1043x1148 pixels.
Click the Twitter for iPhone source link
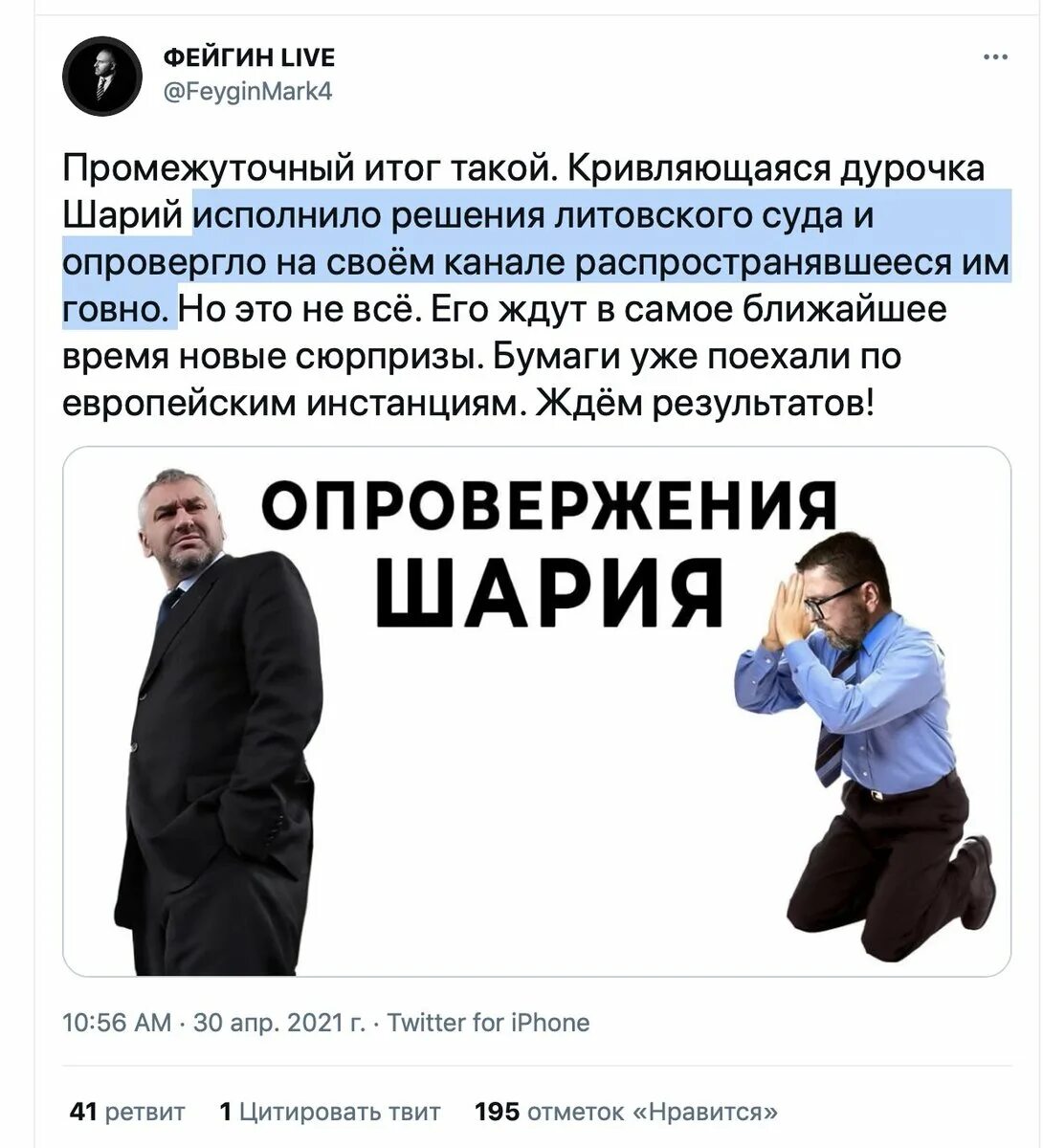tap(488, 1023)
